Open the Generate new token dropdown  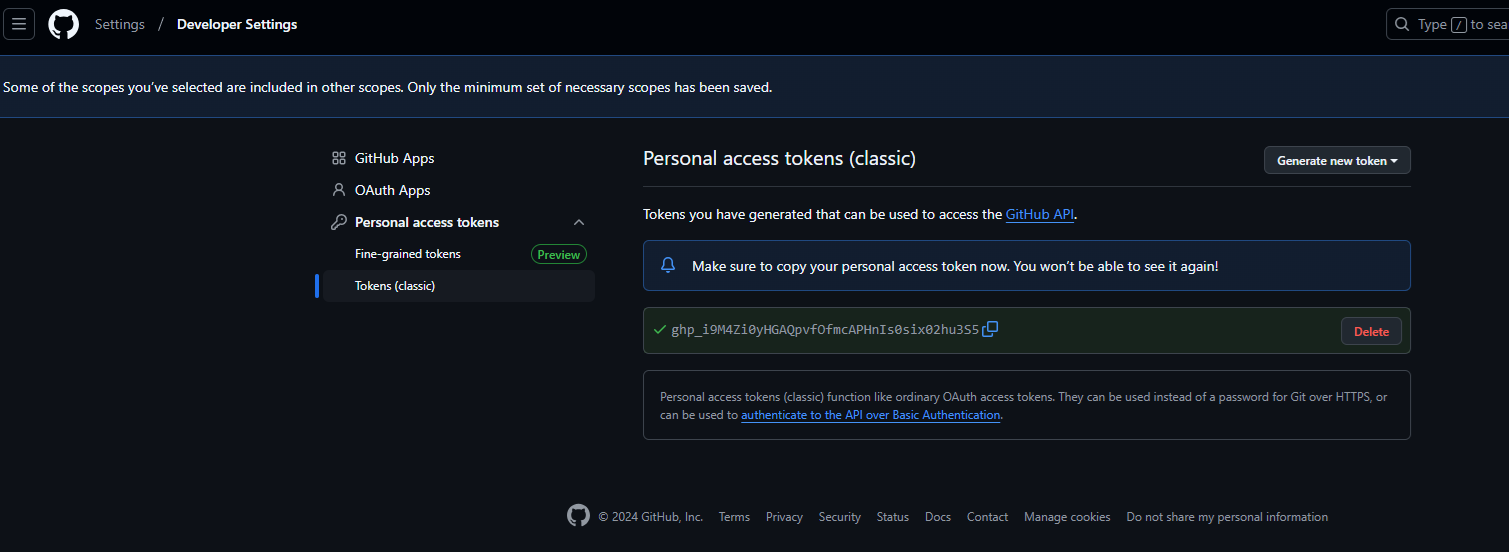tap(1337, 160)
